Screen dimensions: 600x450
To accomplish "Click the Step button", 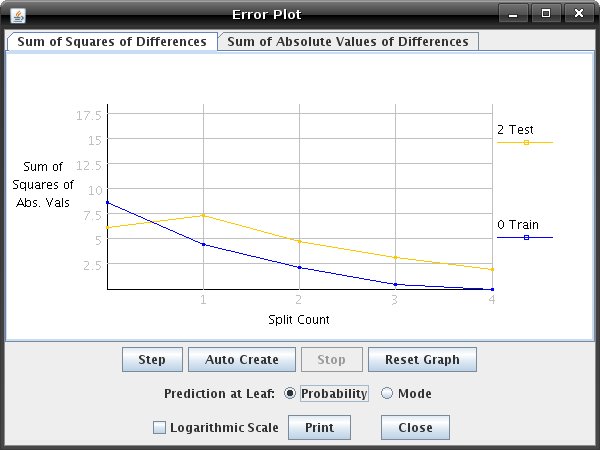I will coord(152,360).
